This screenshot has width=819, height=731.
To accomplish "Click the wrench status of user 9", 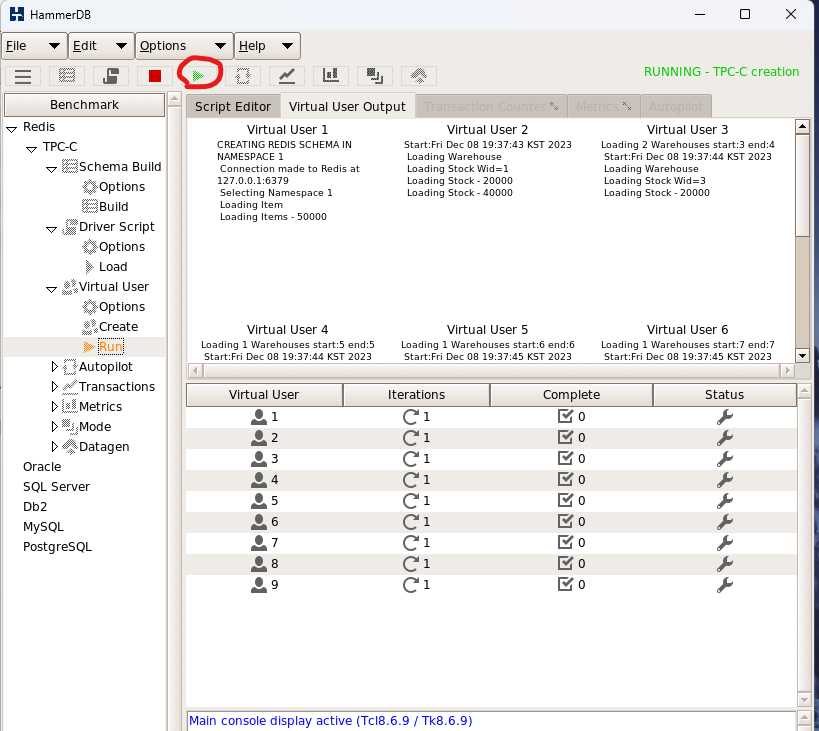I will (x=724, y=585).
